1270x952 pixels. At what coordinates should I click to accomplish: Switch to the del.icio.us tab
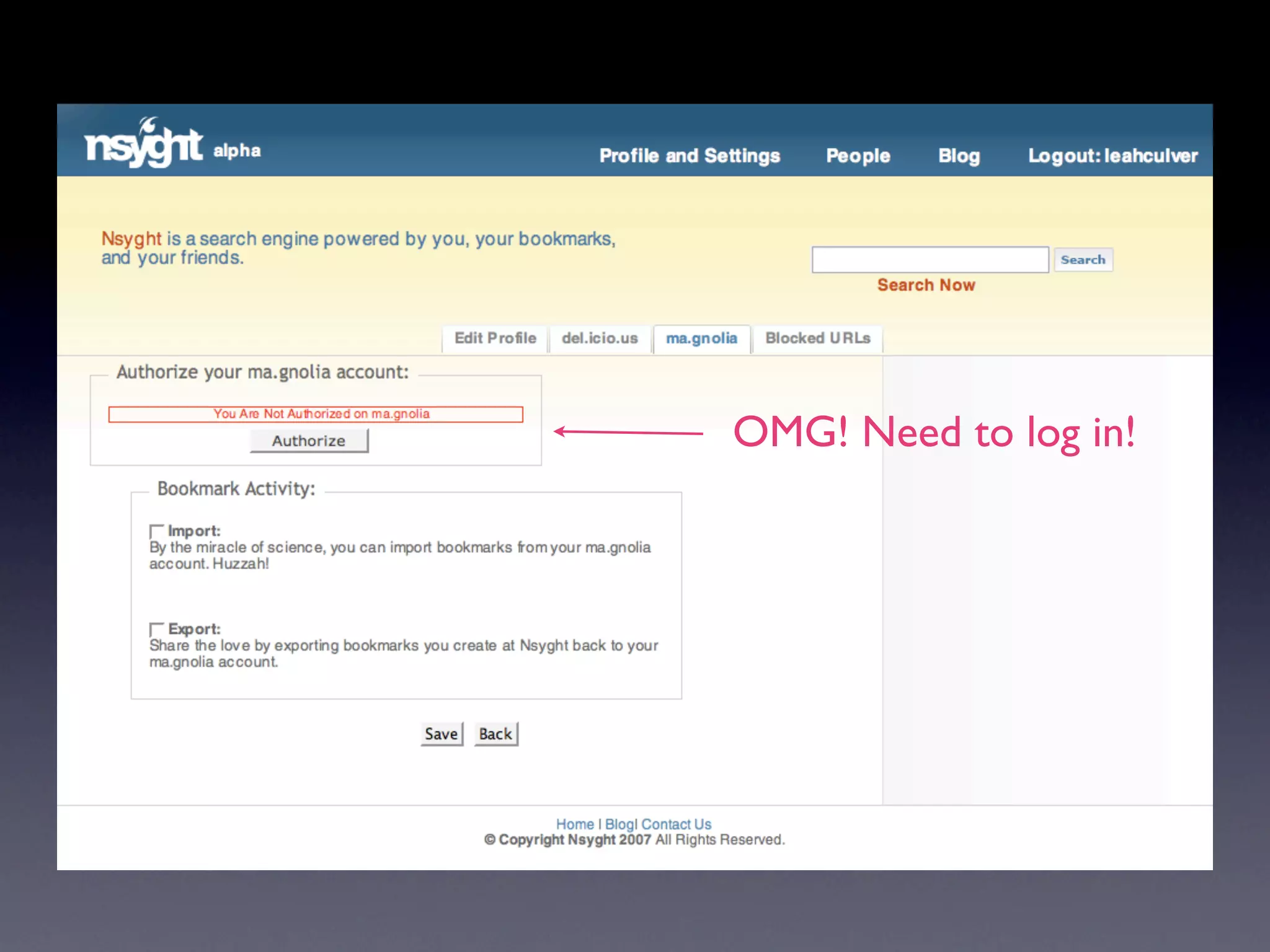[x=600, y=338]
